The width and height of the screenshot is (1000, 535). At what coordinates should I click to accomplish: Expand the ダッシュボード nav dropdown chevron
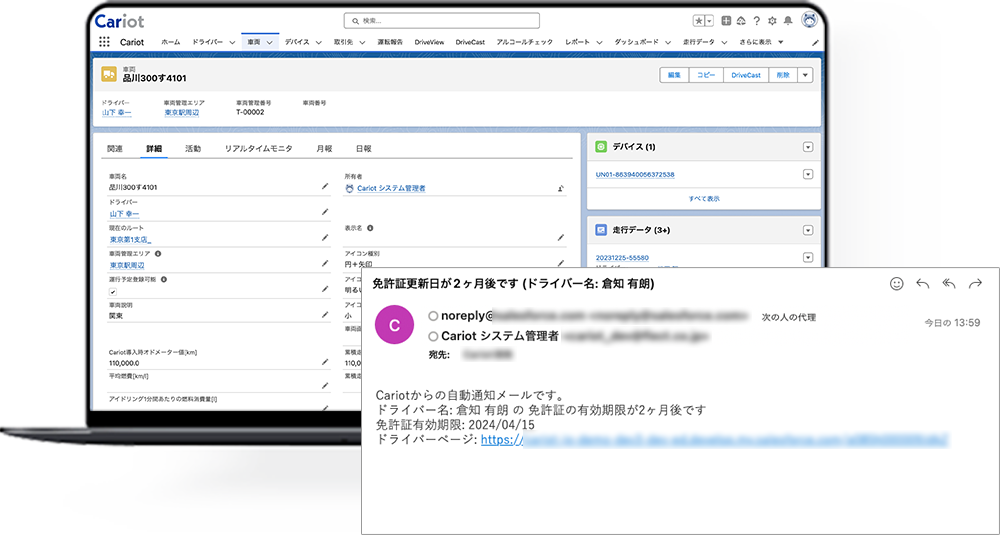coord(668,43)
